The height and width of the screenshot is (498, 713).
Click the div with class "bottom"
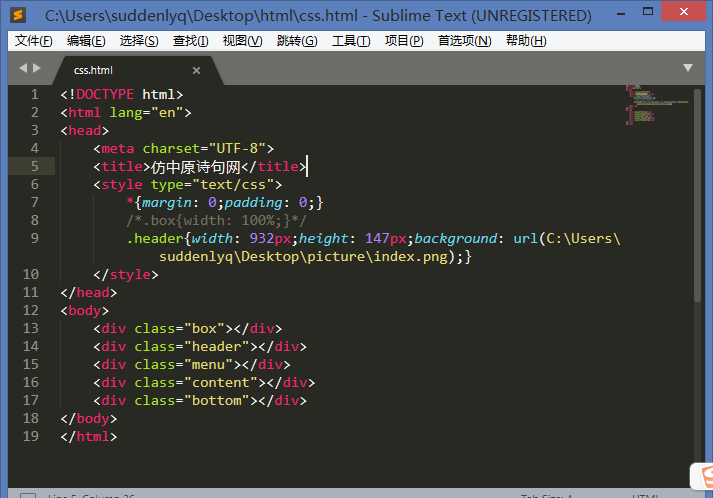click(x=200, y=401)
